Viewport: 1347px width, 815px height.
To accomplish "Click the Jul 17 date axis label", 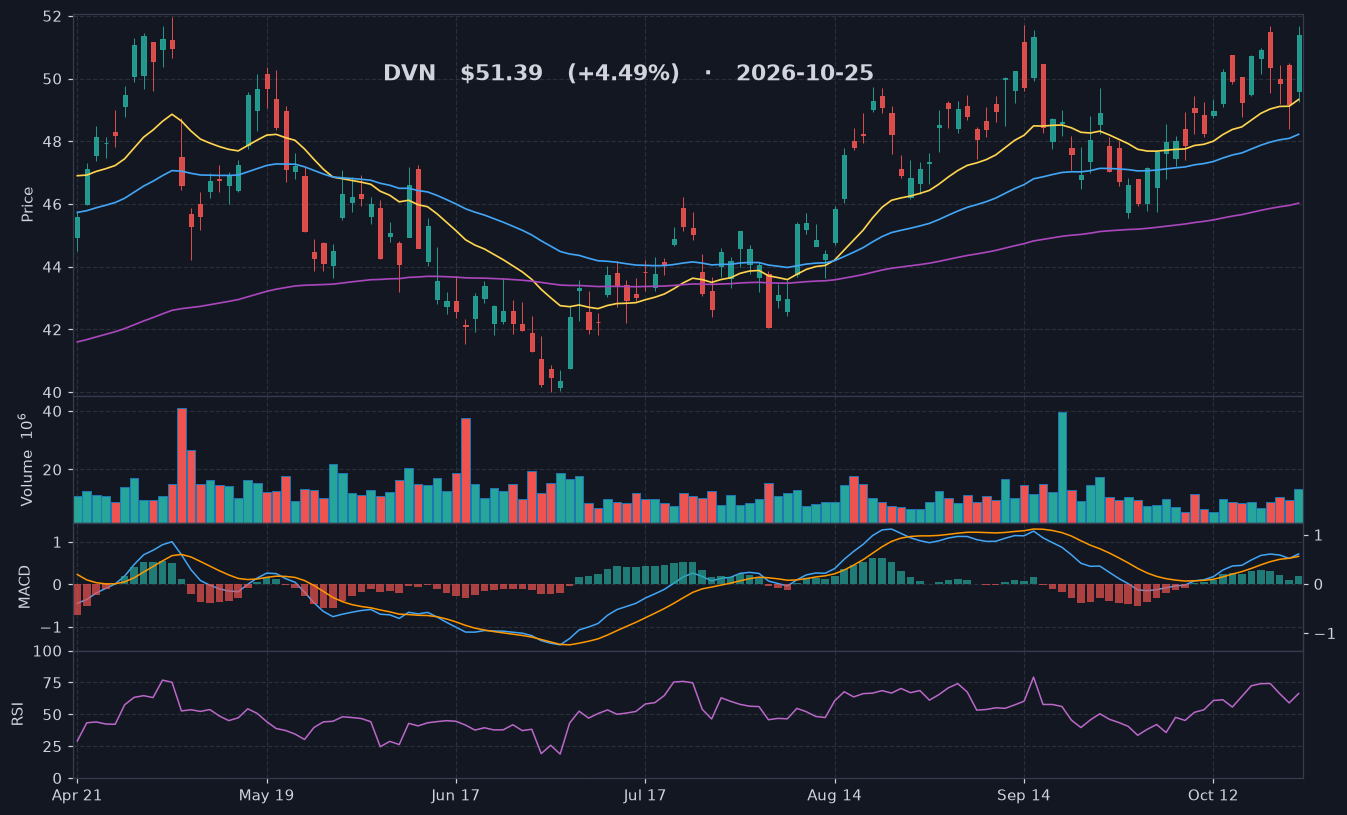I will [x=645, y=796].
